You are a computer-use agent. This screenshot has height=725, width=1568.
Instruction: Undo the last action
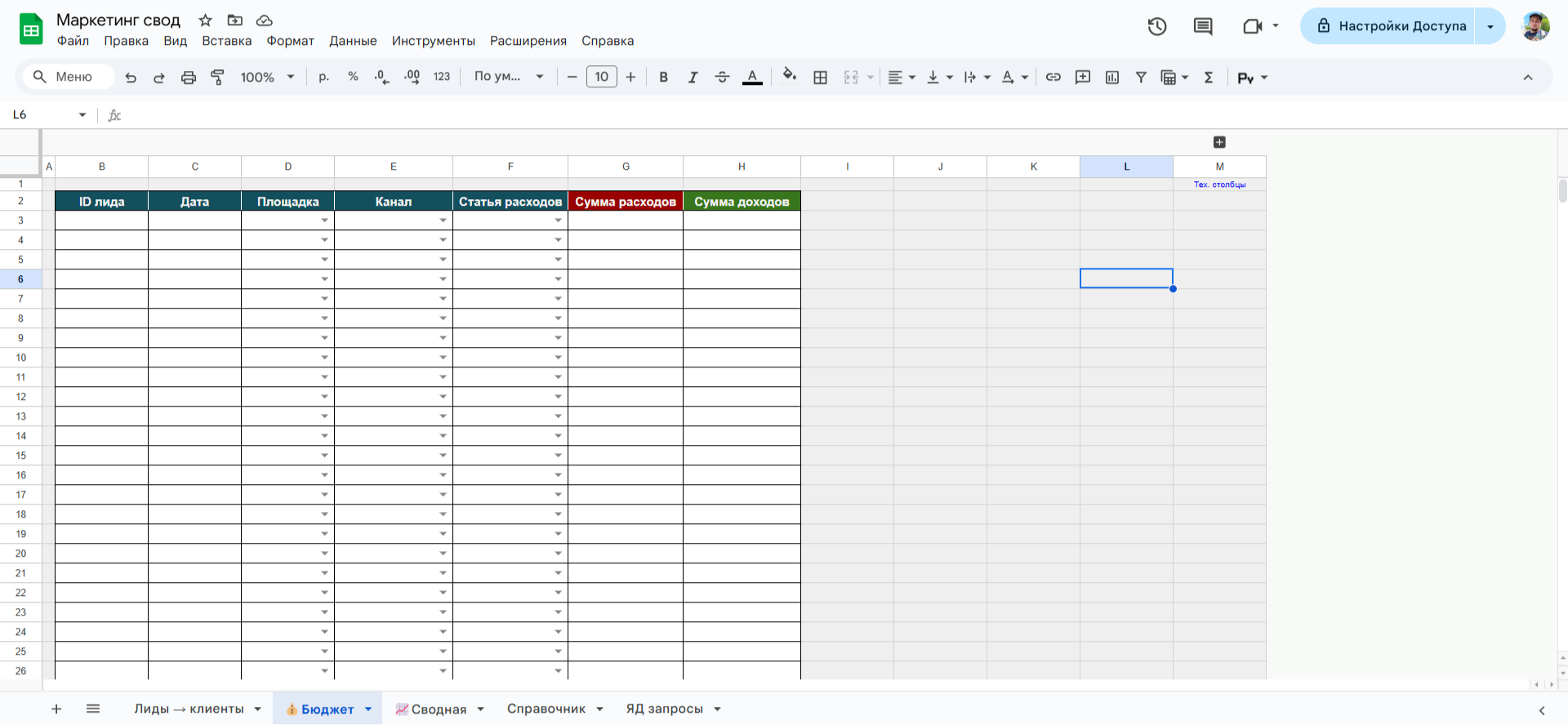[131, 78]
